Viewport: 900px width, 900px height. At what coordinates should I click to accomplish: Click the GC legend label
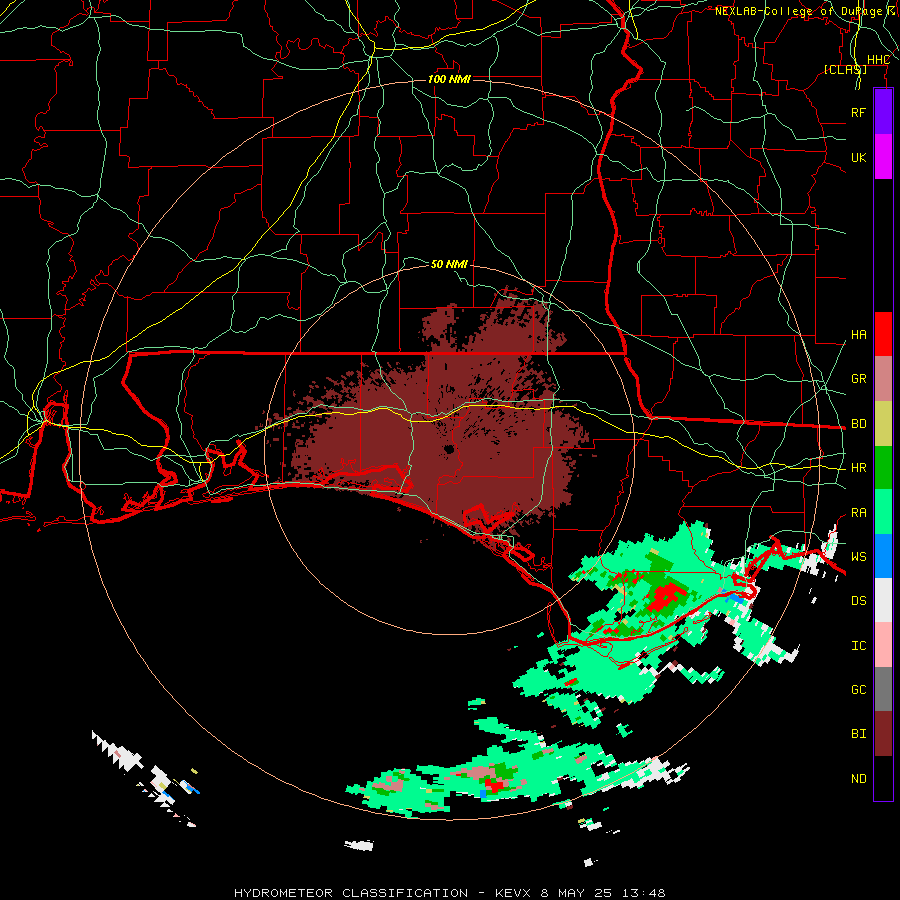[859, 690]
